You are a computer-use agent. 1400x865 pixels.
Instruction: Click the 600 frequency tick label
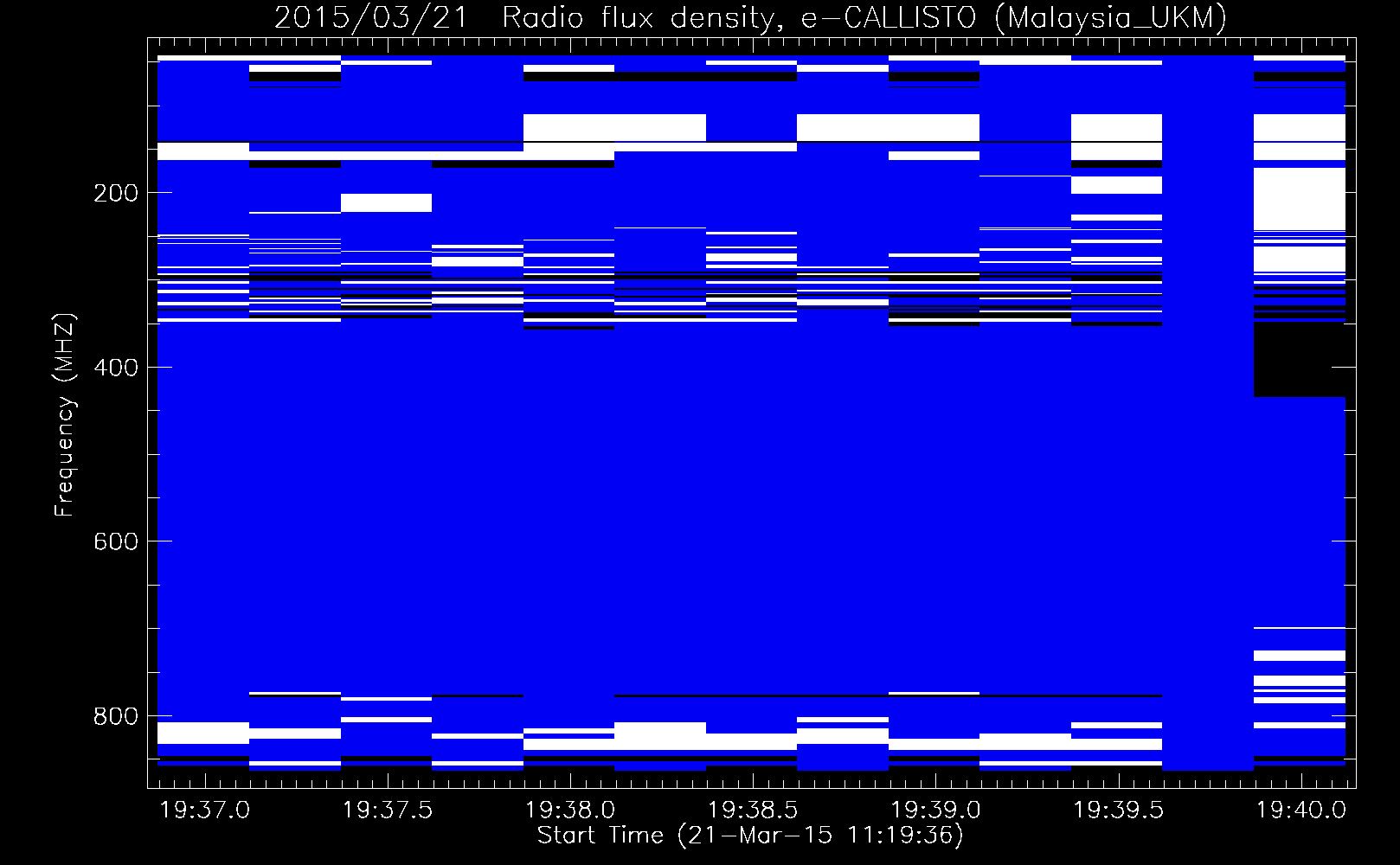pos(115,541)
